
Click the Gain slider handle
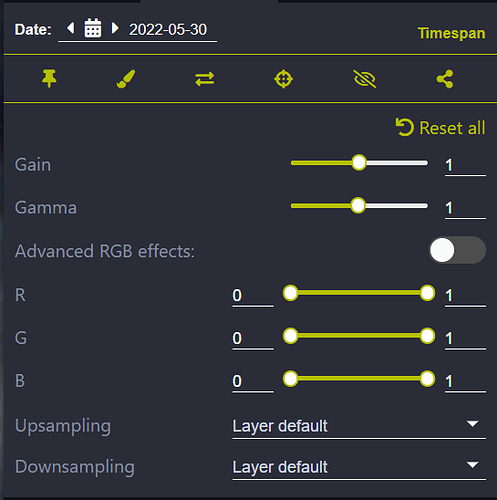(359, 163)
